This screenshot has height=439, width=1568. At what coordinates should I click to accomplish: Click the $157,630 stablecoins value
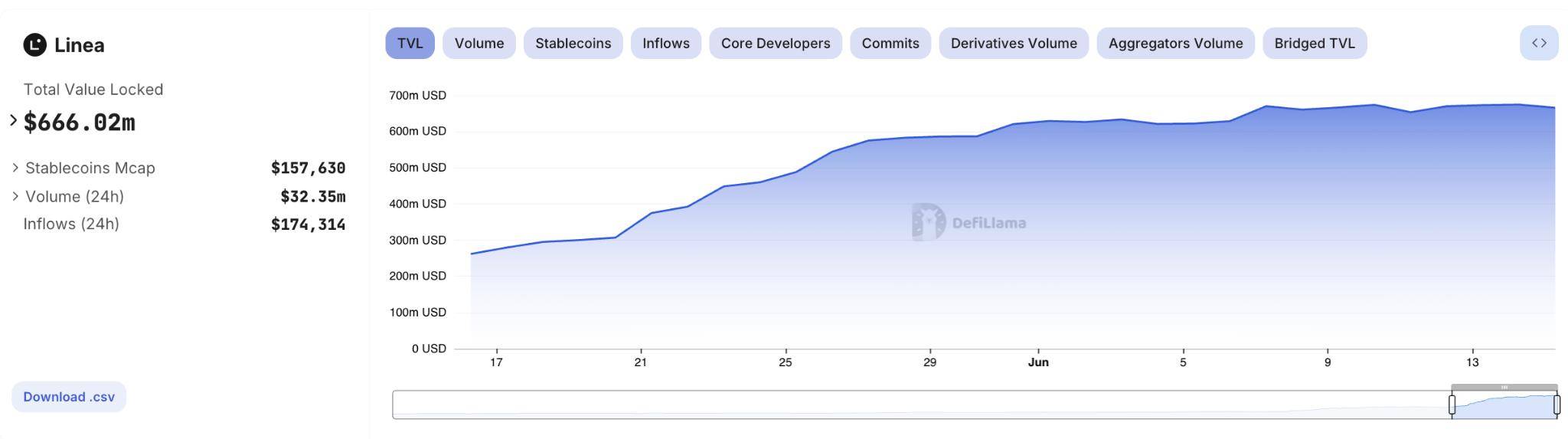pyautogui.click(x=309, y=168)
